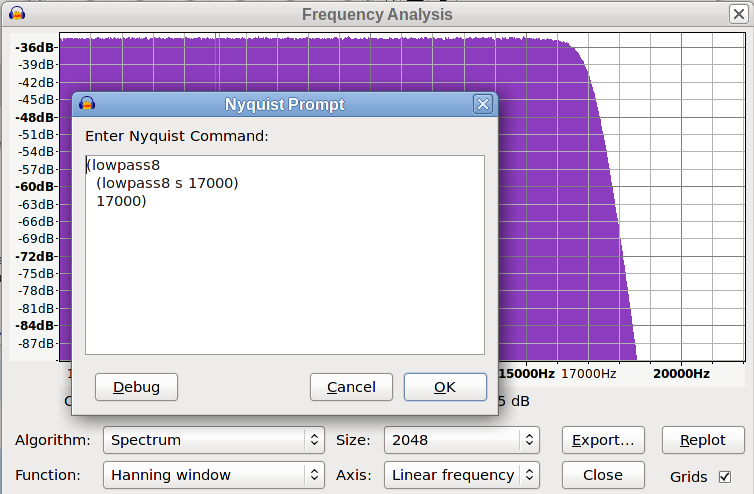Hit the Replot button
Viewport: 754px width, 494px height.
click(x=703, y=440)
